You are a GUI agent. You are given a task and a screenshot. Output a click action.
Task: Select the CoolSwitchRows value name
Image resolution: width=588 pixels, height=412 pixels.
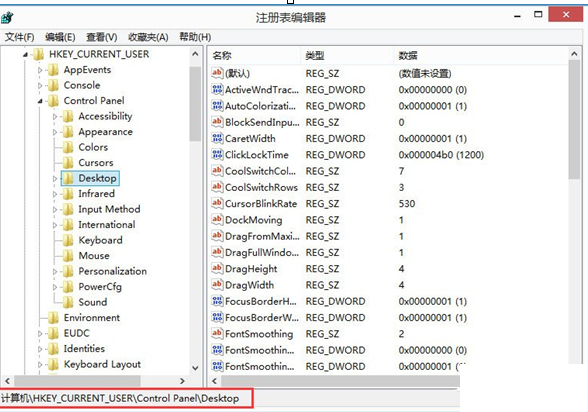point(261,187)
